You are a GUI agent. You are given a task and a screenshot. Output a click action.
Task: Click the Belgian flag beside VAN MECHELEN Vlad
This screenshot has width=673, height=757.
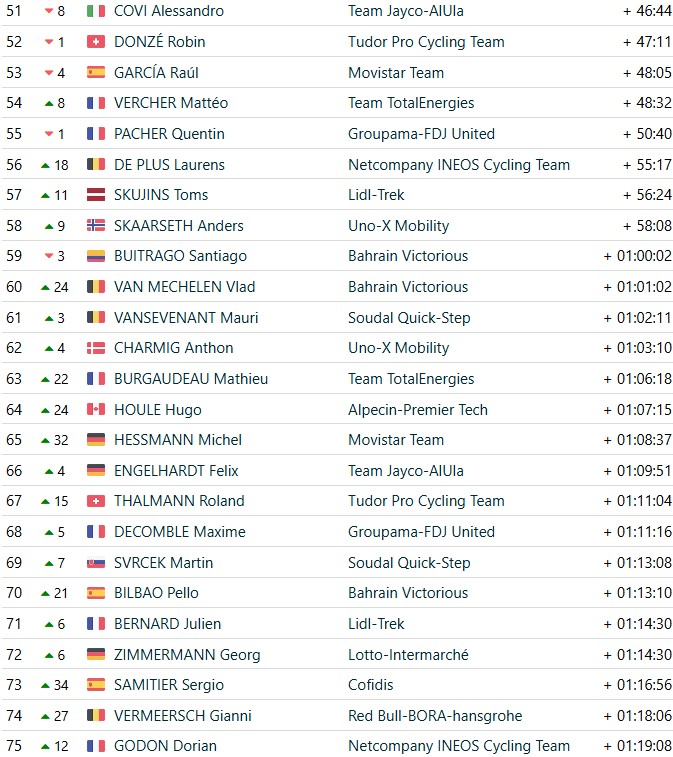click(96, 287)
